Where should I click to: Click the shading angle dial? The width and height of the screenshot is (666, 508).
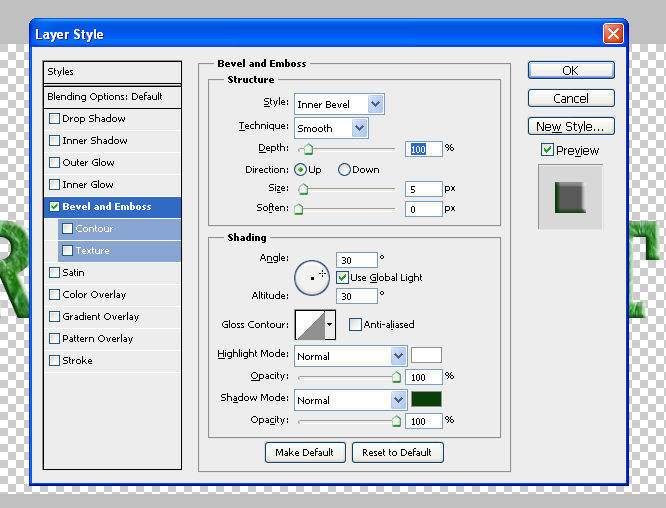[x=312, y=277]
